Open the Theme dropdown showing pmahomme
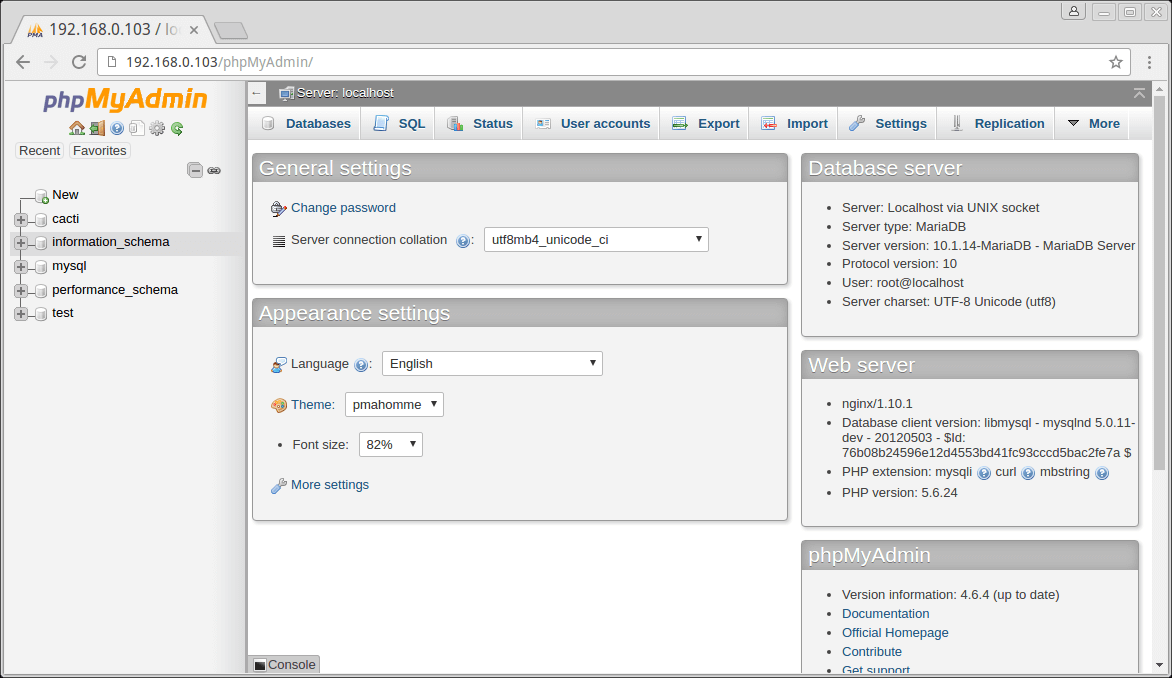1172x678 pixels. point(394,405)
